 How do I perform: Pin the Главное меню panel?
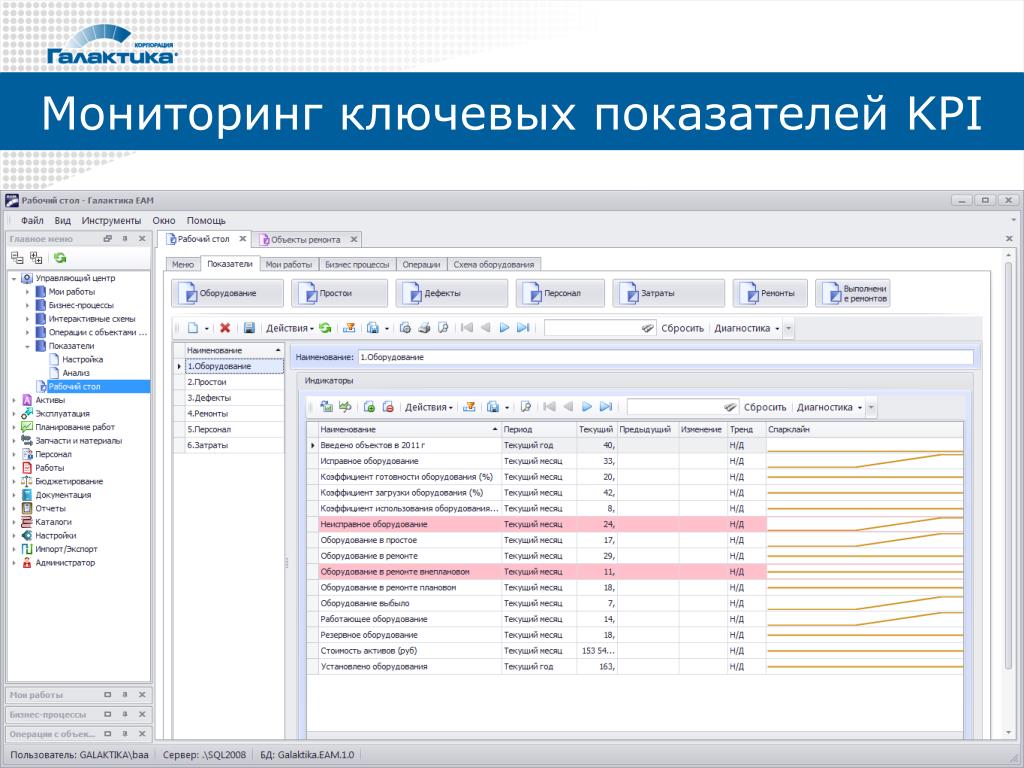[x=125, y=238]
